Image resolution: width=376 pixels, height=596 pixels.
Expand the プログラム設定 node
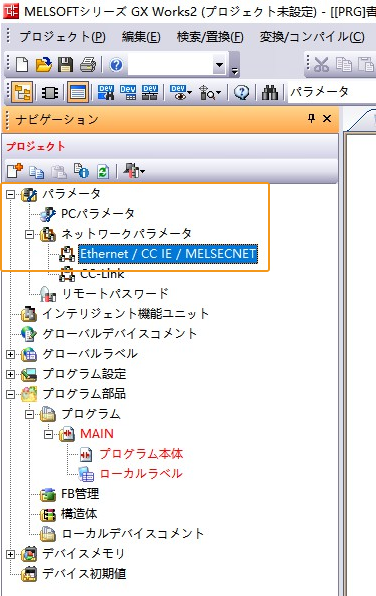(10, 374)
